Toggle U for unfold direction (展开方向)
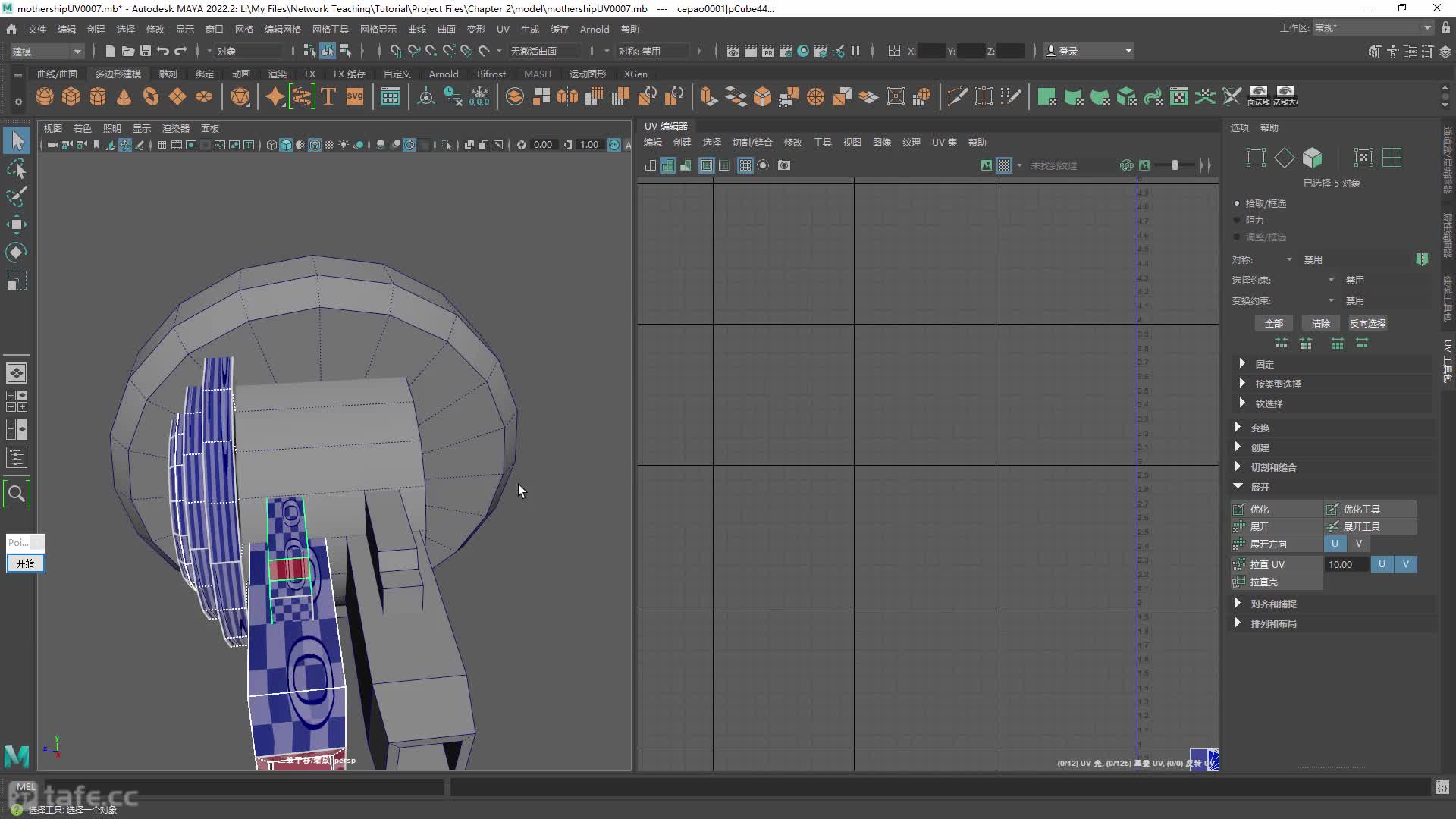 coord(1335,544)
